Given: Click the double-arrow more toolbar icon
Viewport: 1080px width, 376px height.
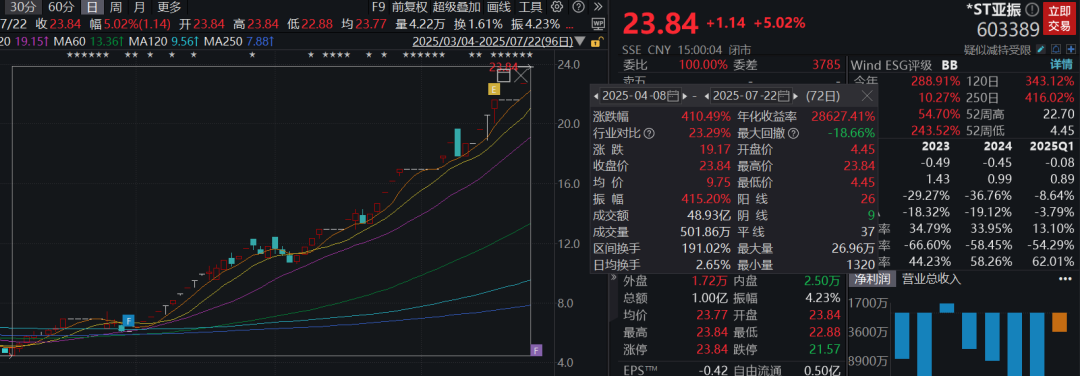Looking at the screenshot, I should coord(598,7).
